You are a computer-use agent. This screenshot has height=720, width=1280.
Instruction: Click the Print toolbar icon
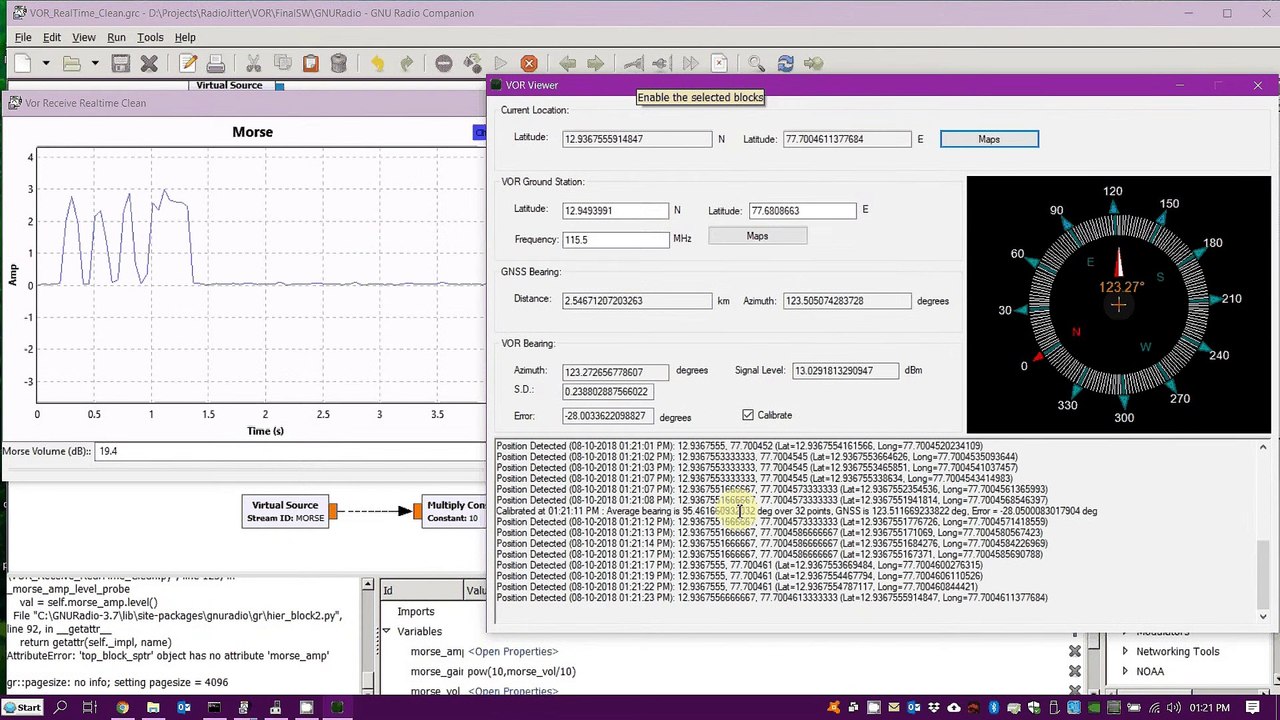[x=215, y=63]
